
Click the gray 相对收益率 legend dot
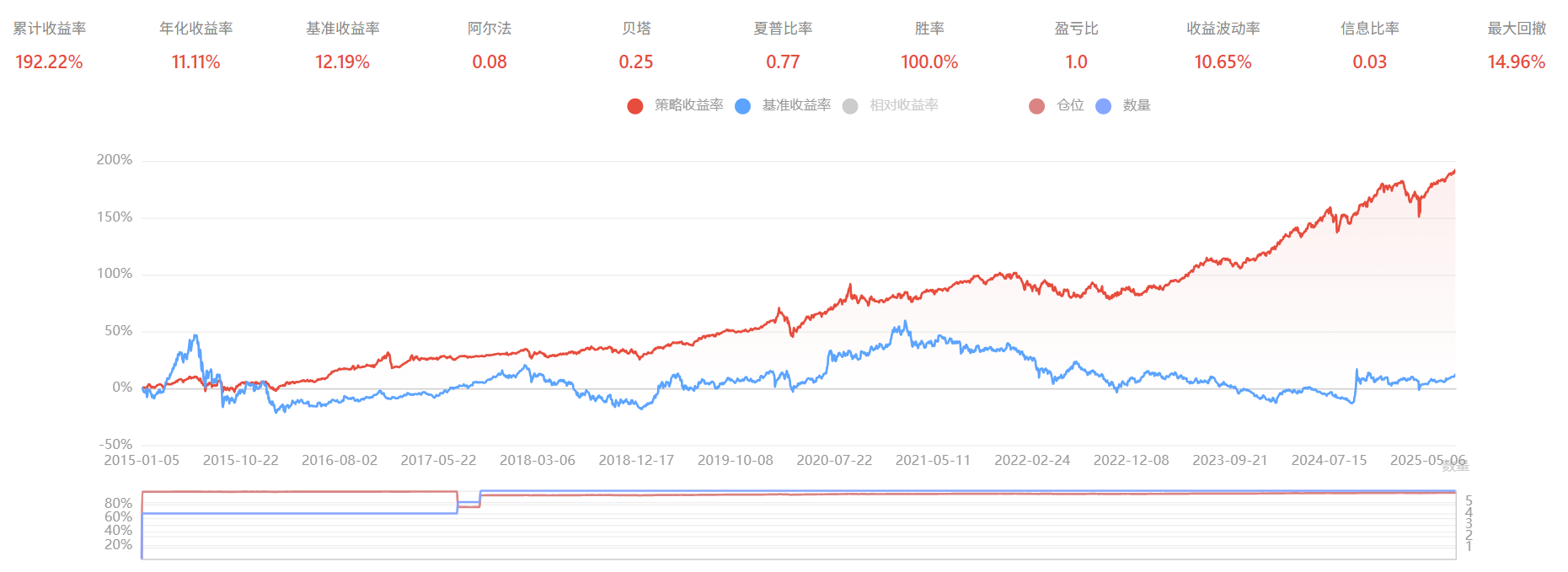point(850,106)
